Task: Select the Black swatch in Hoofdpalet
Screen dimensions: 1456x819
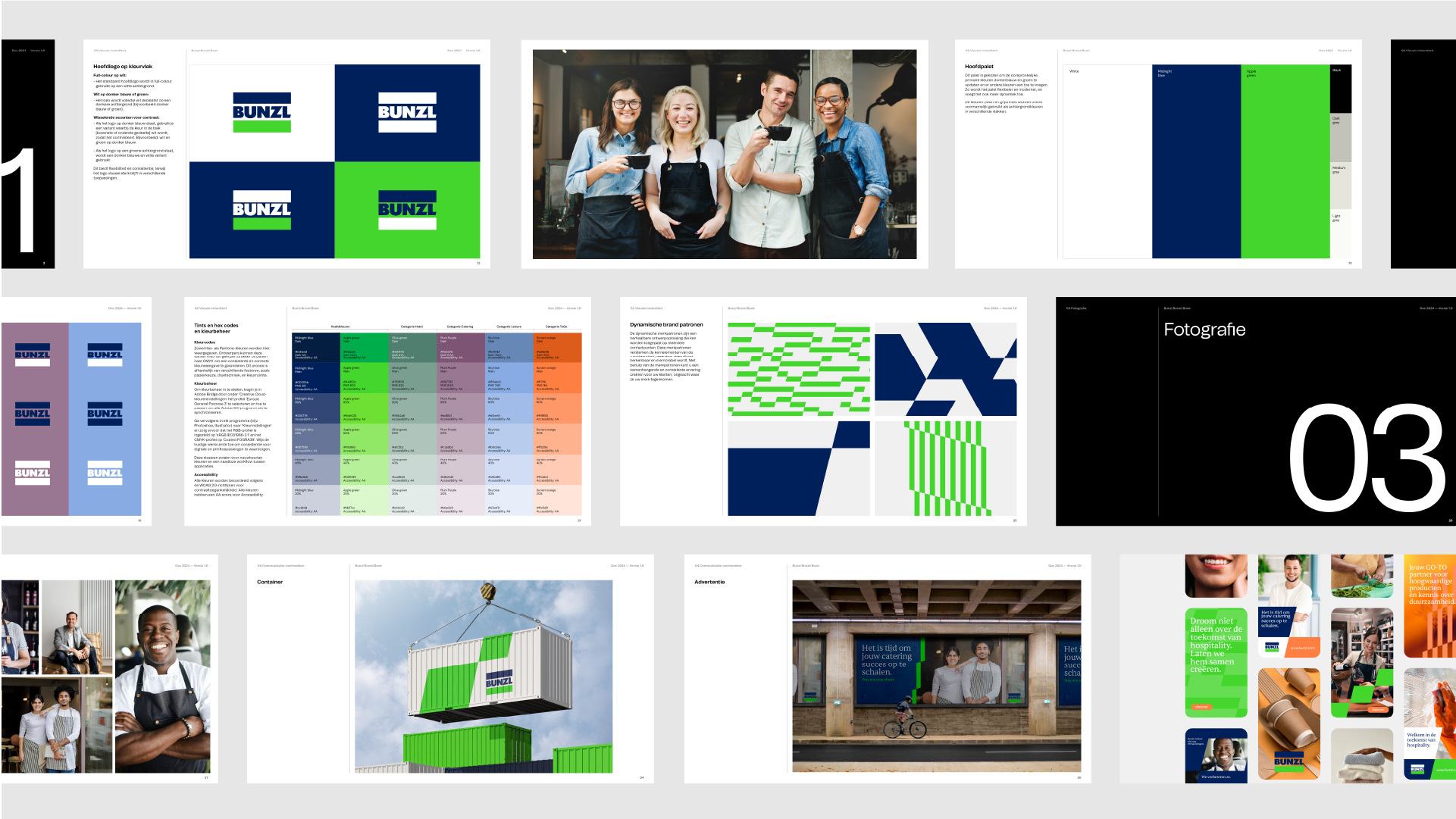Action: pos(1340,89)
